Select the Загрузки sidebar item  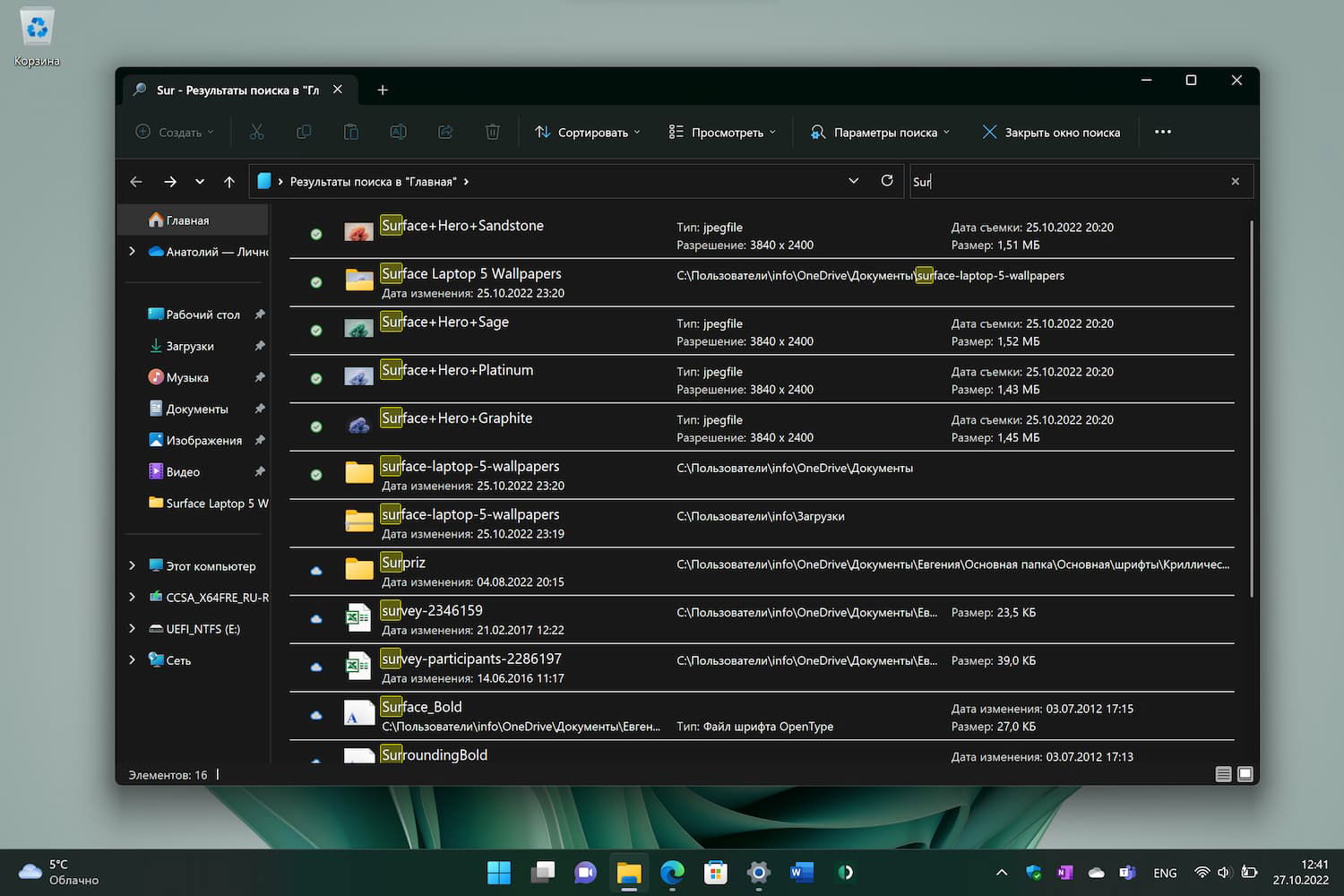click(x=189, y=346)
